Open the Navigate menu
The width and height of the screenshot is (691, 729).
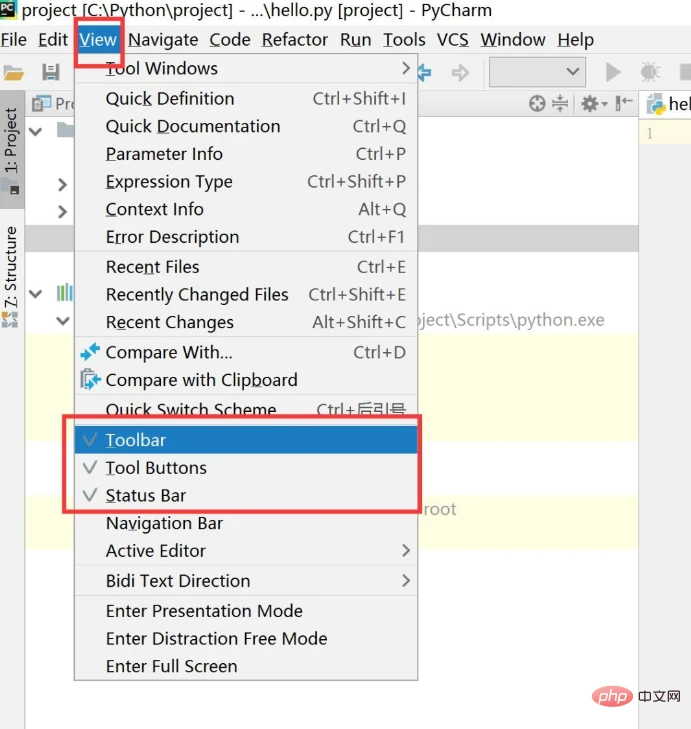click(x=163, y=40)
